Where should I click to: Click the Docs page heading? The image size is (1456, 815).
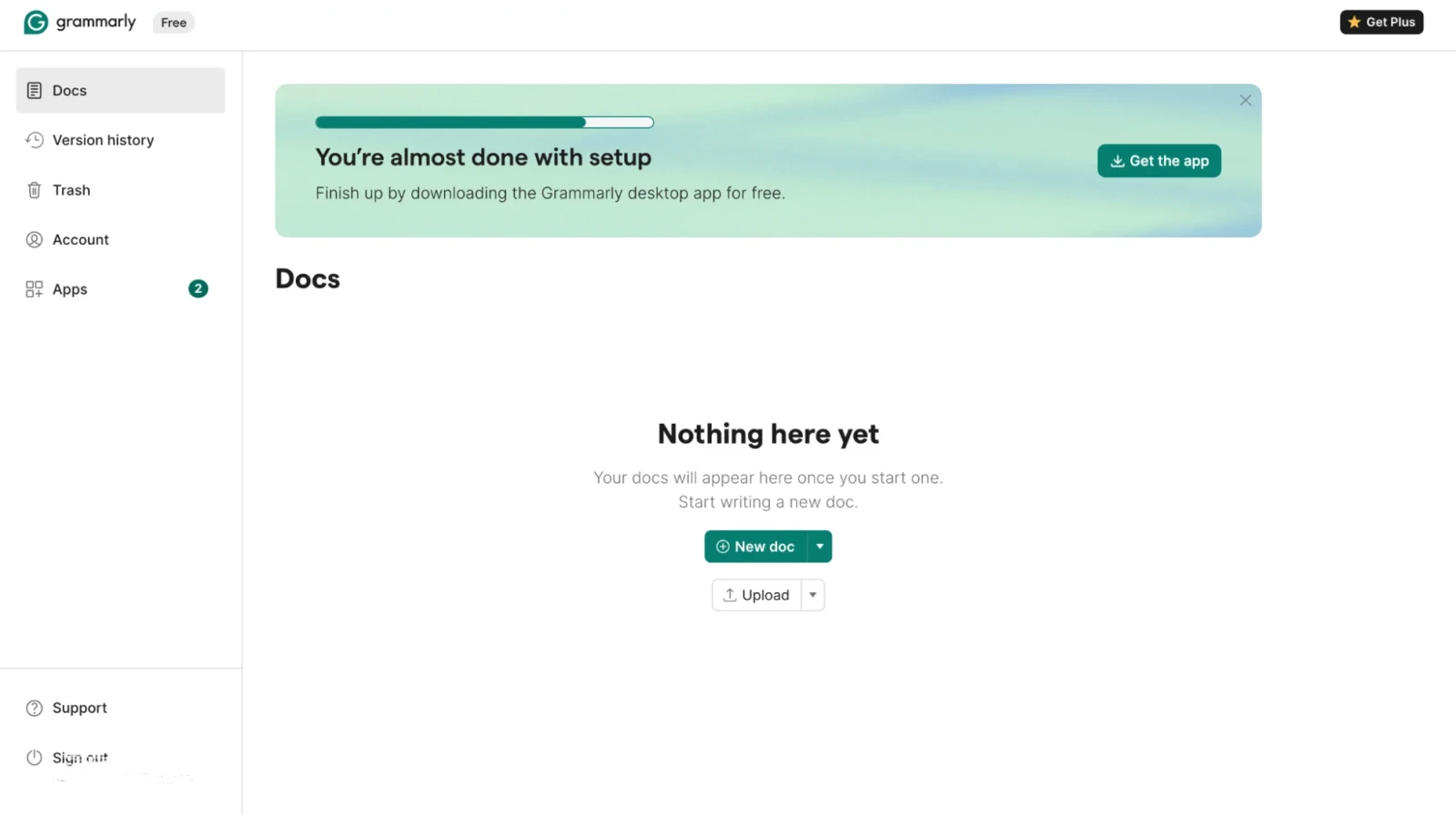point(308,279)
